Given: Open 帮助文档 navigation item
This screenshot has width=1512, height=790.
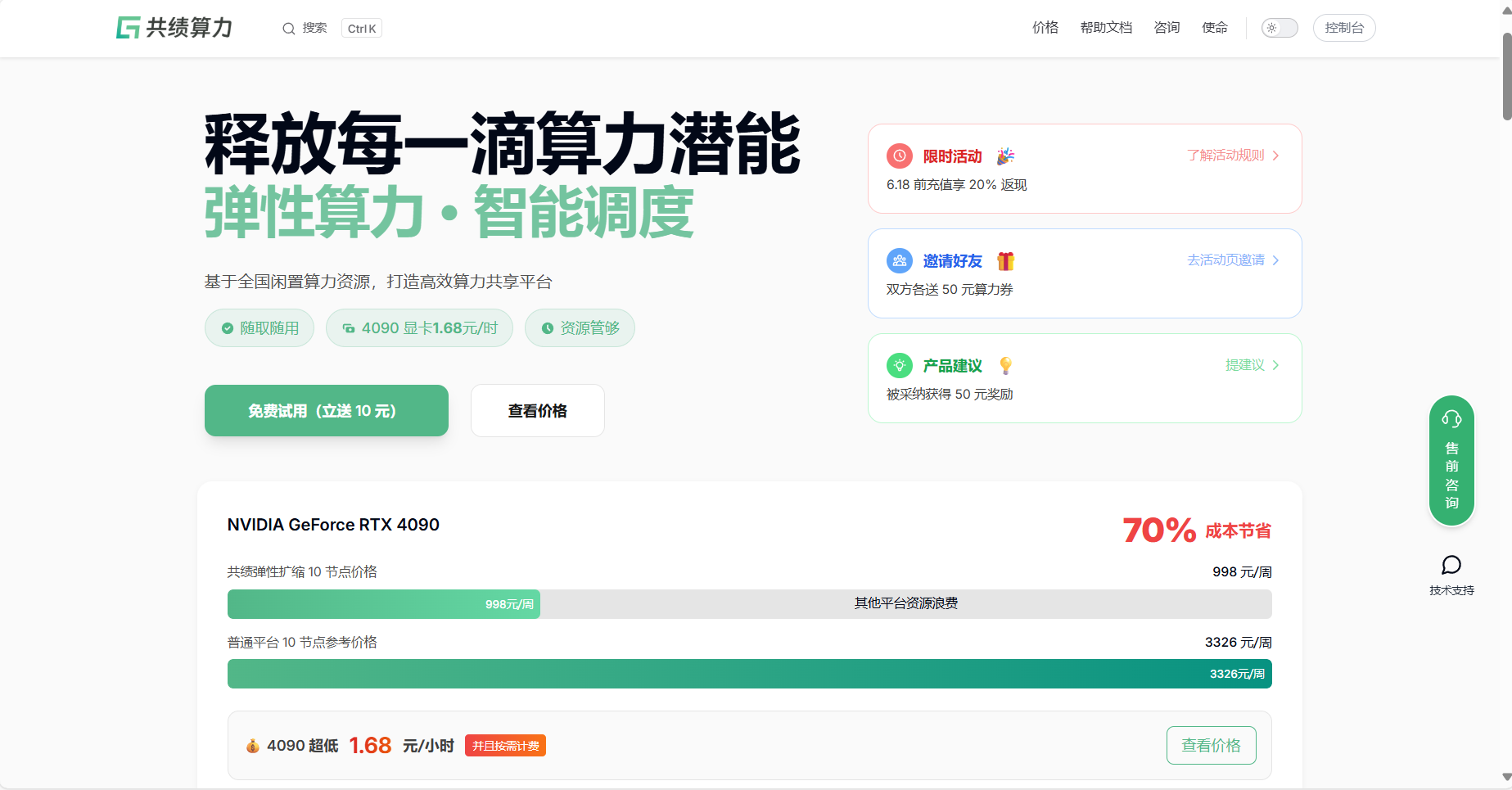Looking at the screenshot, I should tap(1106, 28).
